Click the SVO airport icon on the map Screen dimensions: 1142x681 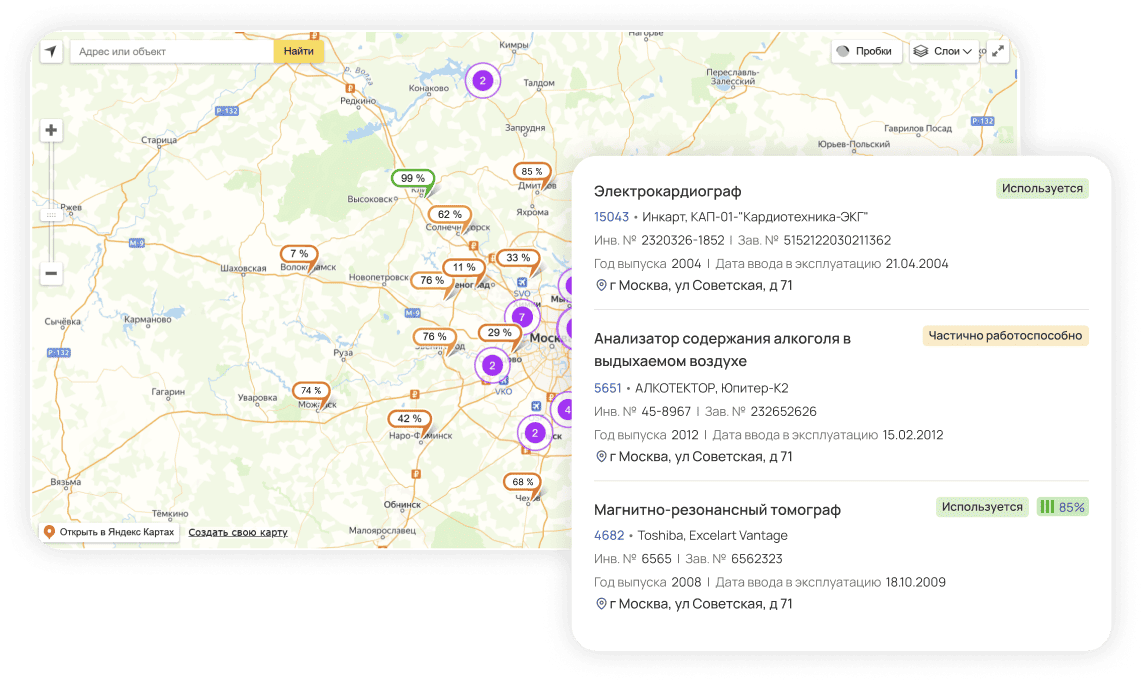(522, 283)
